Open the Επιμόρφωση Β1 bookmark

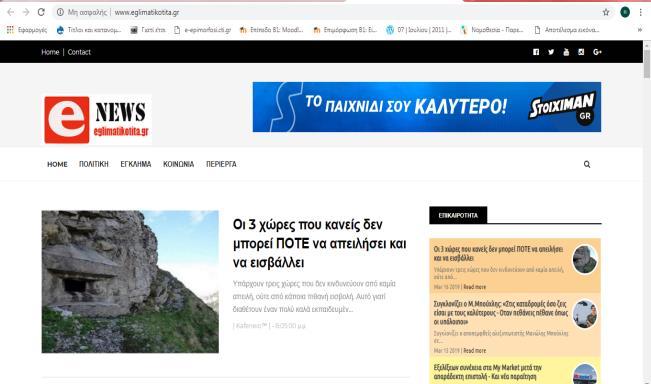click(x=345, y=30)
